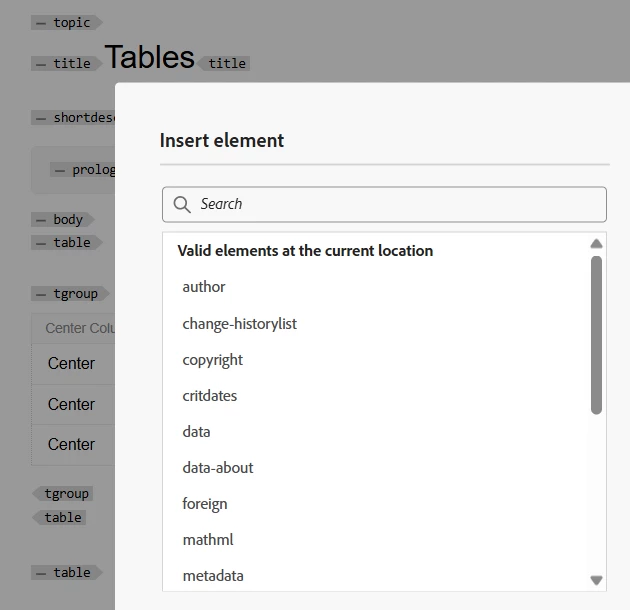The width and height of the screenshot is (630, 610).
Task: Select the change-historylist element
Action: (x=239, y=324)
